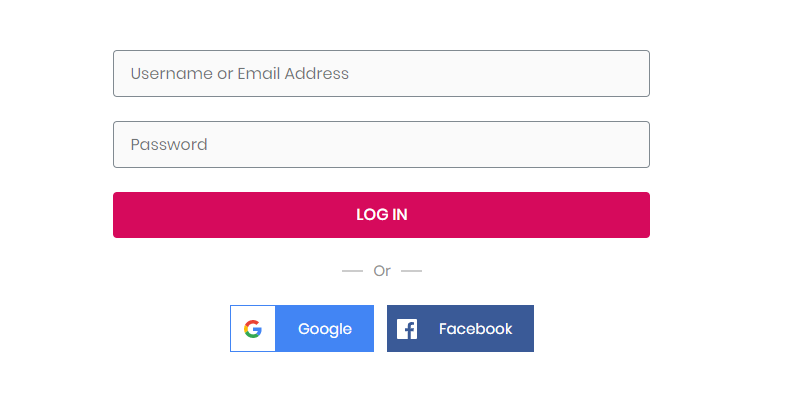Viewport: 794px width, 399px height.
Task: Click the 'LOG IN' text on the button
Action: click(x=382, y=215)
